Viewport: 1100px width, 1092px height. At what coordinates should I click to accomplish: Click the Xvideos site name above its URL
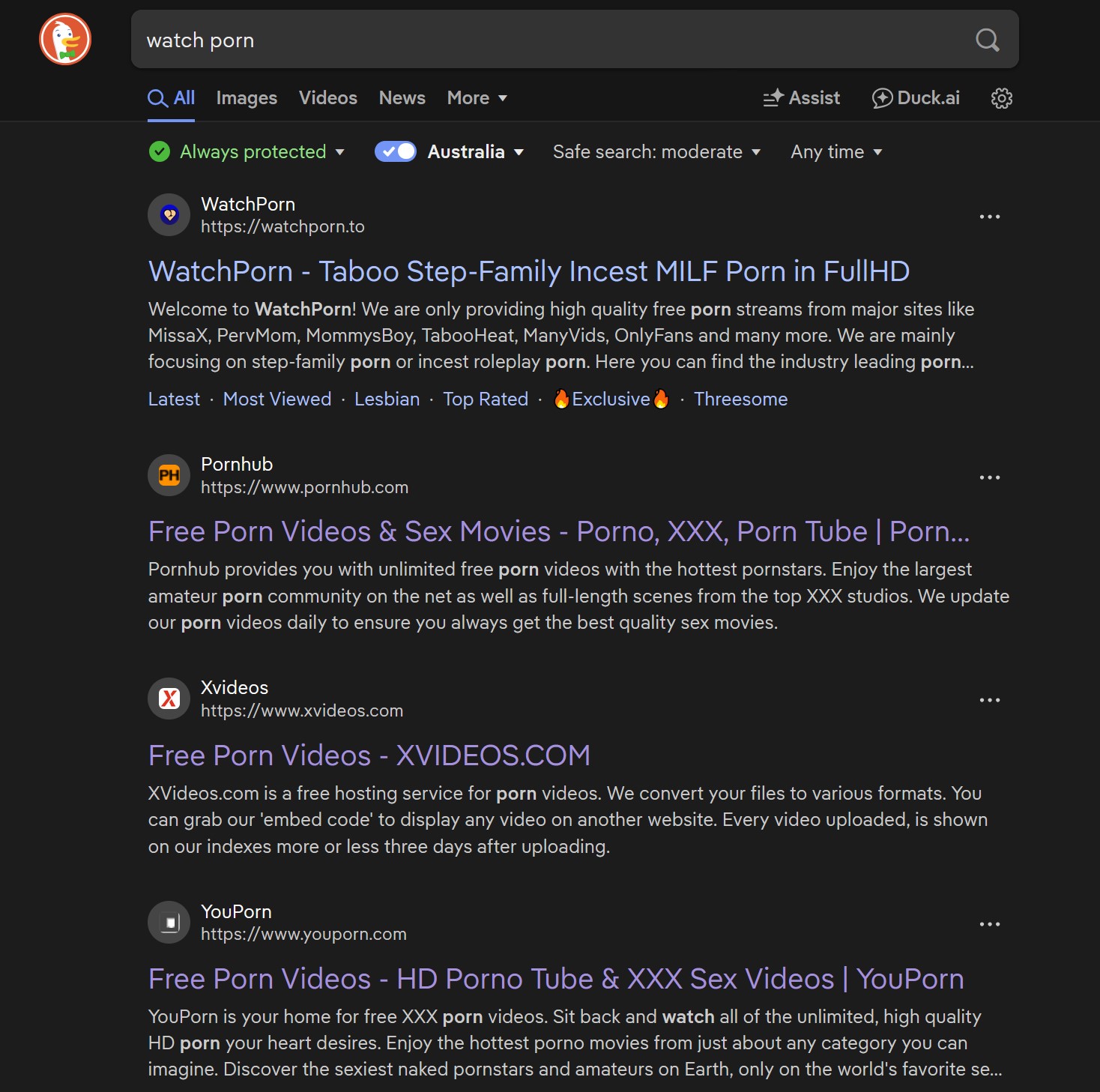tap(235, 687)
